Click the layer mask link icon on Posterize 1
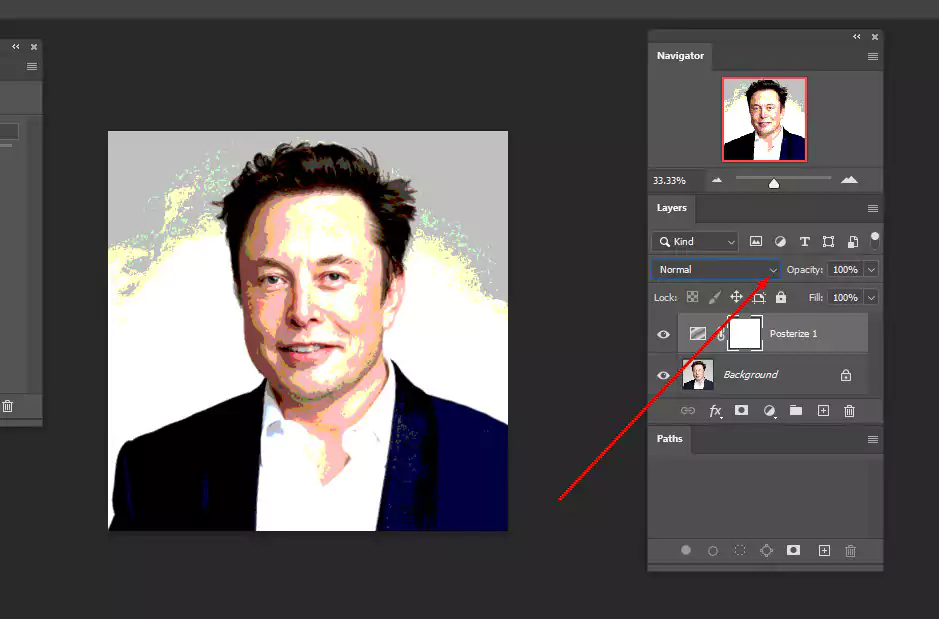The image size is (939, 619). click(x=721, y=334)
